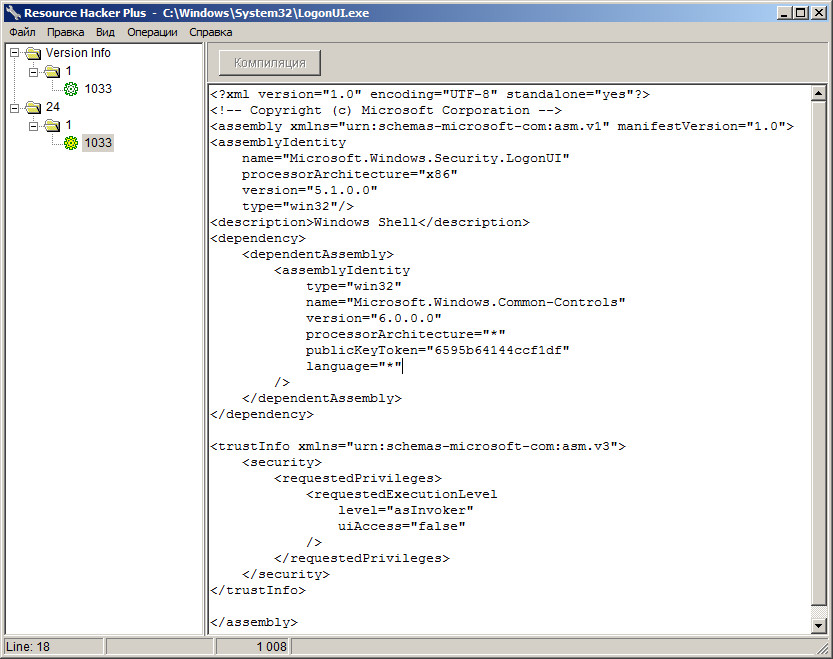Collapse folder 1 under node 24
This screenshot has height=659, width=833.
[34, 125]
